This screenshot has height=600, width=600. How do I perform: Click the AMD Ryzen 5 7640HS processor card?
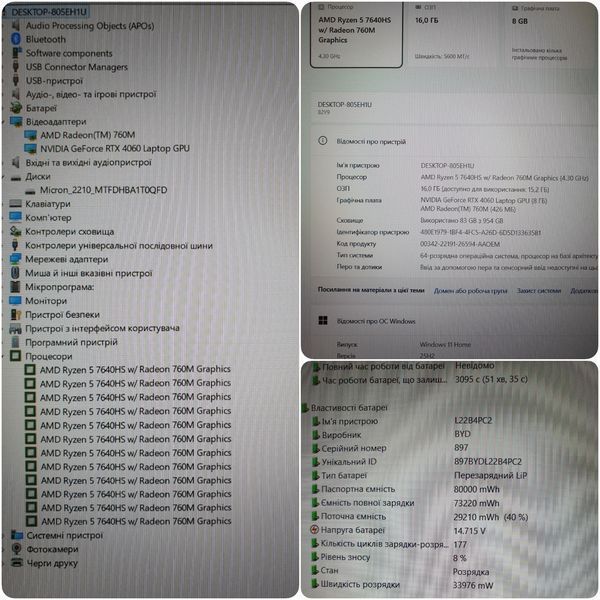[356, 34]
